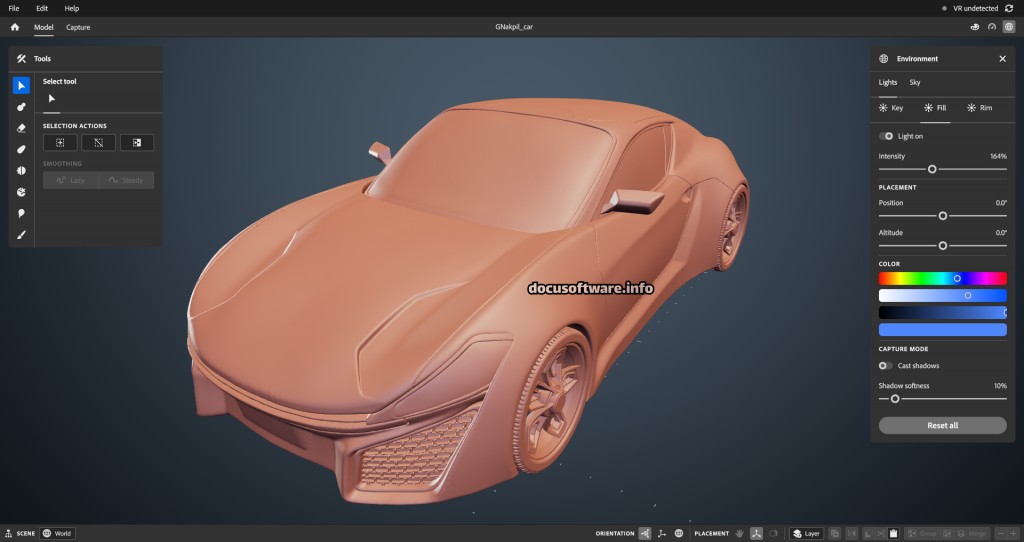1024x542 pixels.
Task: Select the Erase tool in Tools panel
Action: pyautogui.click(x=21, y=128)
